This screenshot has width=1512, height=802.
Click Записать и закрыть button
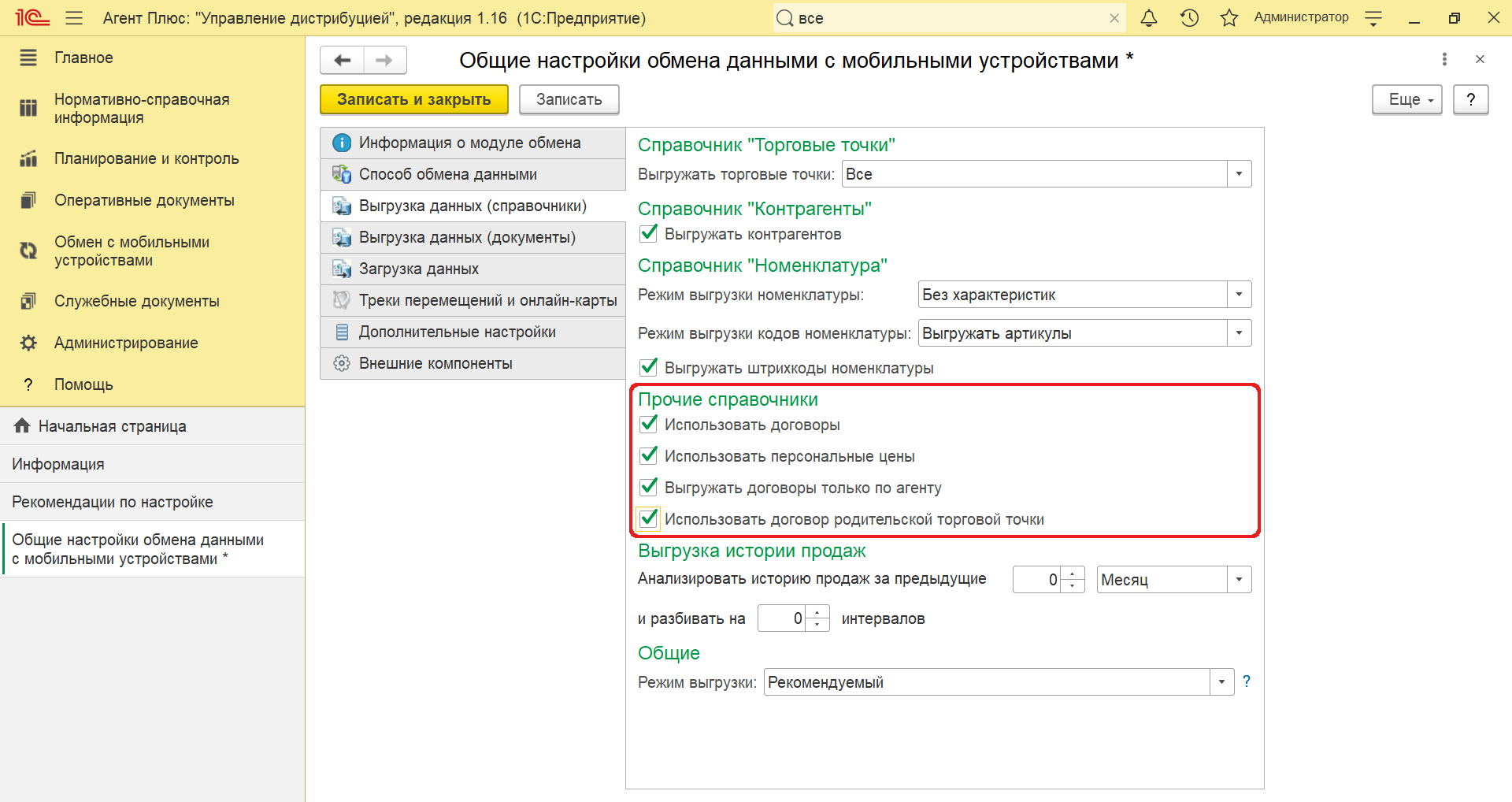(x=413, y=99)
